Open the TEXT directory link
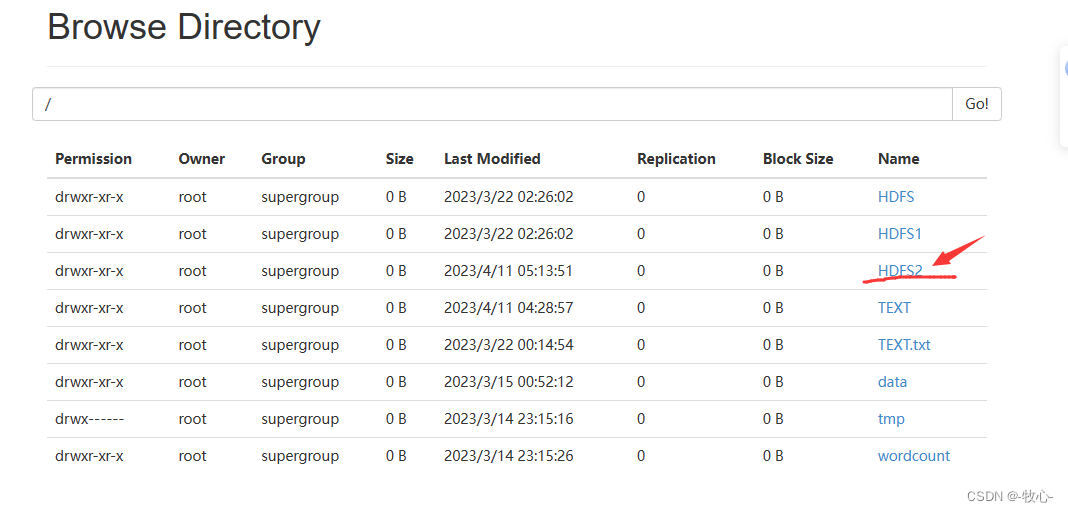The width and height of the screenshot is (1068, 512). 894,307
